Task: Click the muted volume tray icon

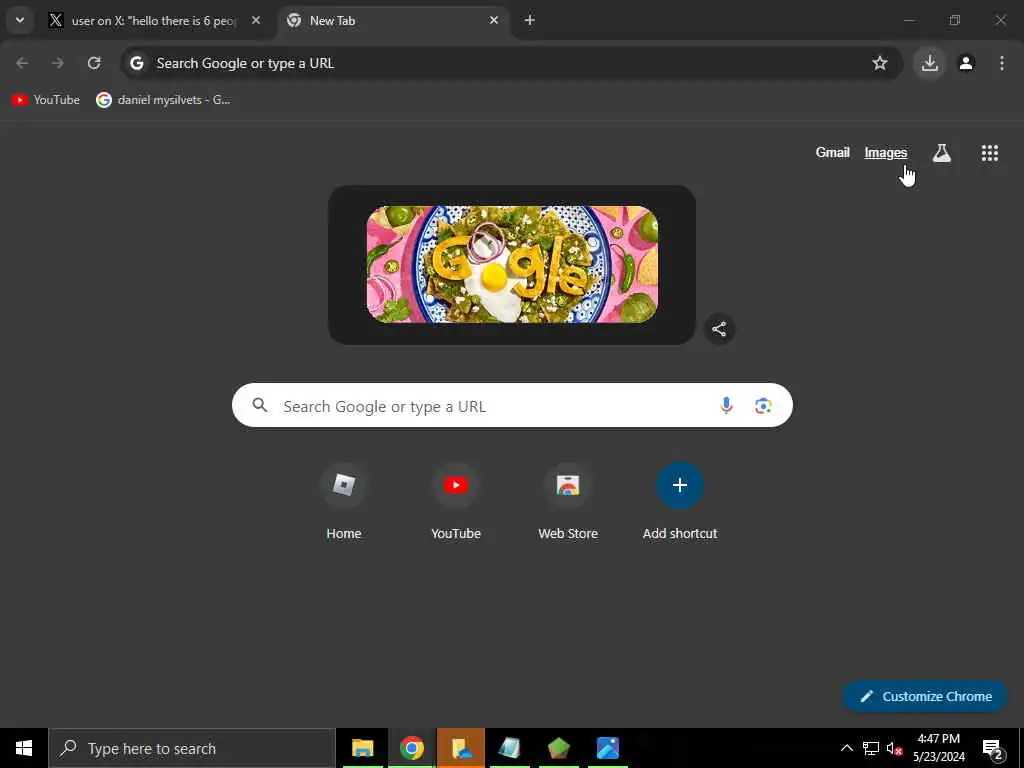Action: (894, 748)
